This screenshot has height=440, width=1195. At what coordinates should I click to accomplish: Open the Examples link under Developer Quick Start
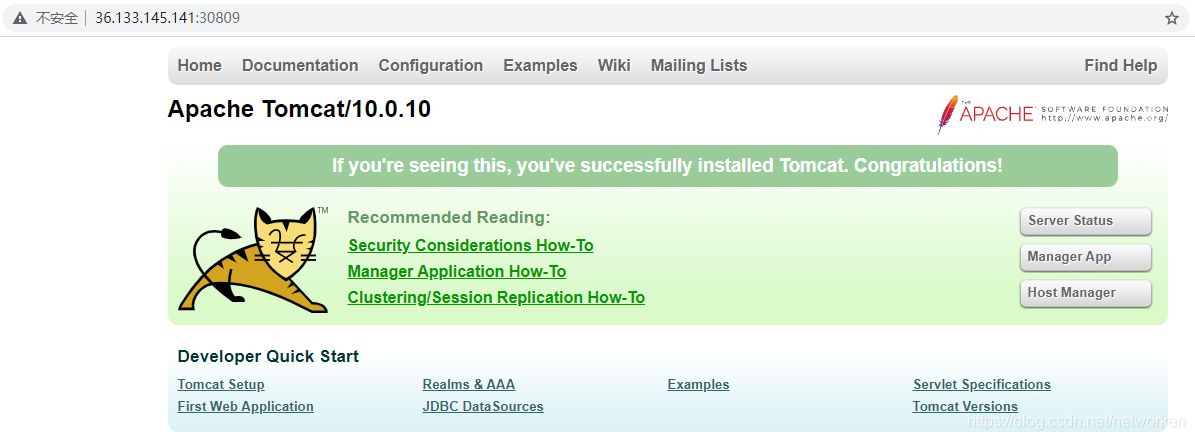click(x=698, y=384)
